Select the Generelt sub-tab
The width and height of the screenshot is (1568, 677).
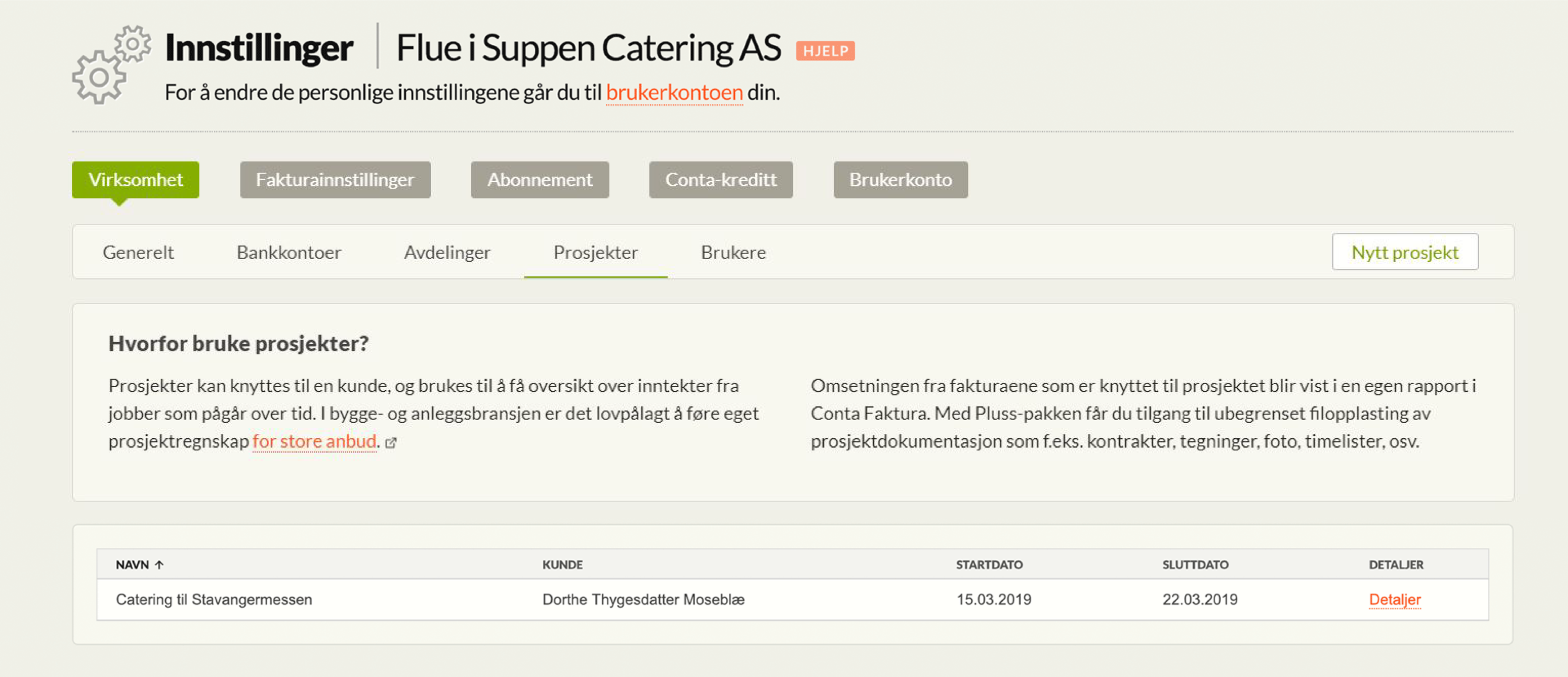pyautogui.click(x=138, y=252)
